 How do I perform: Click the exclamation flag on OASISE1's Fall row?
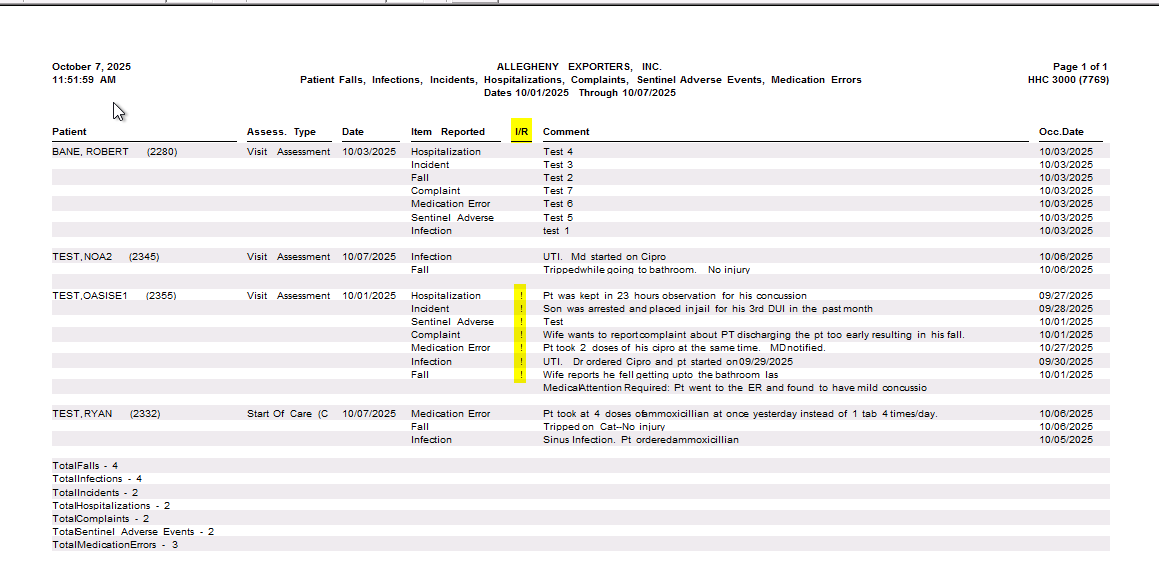521,375
